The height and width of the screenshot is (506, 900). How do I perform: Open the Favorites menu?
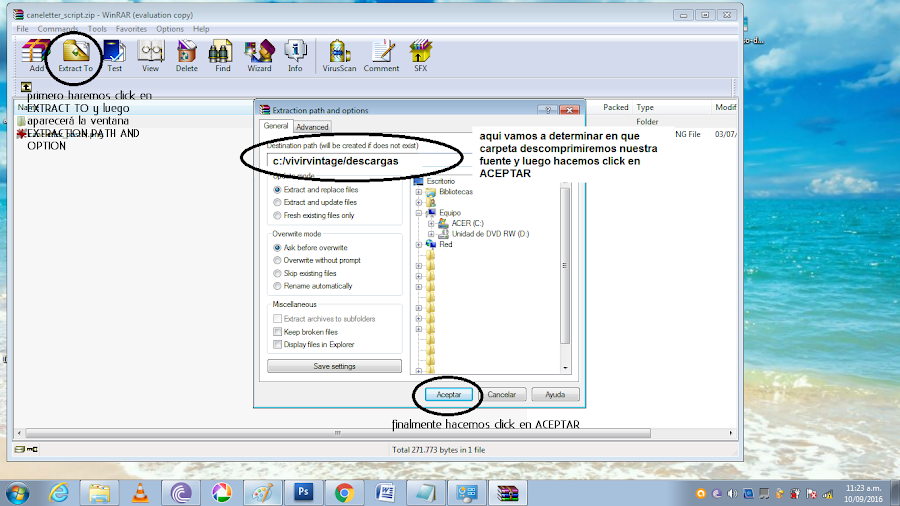[131, 29]
